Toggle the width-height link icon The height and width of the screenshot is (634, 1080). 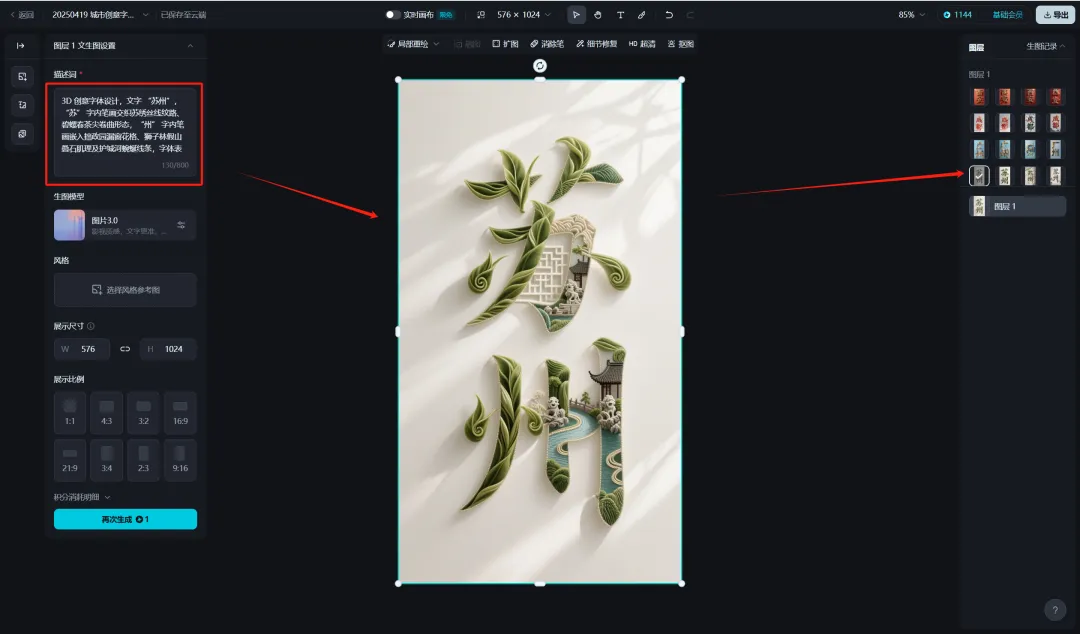pos(125,349)
